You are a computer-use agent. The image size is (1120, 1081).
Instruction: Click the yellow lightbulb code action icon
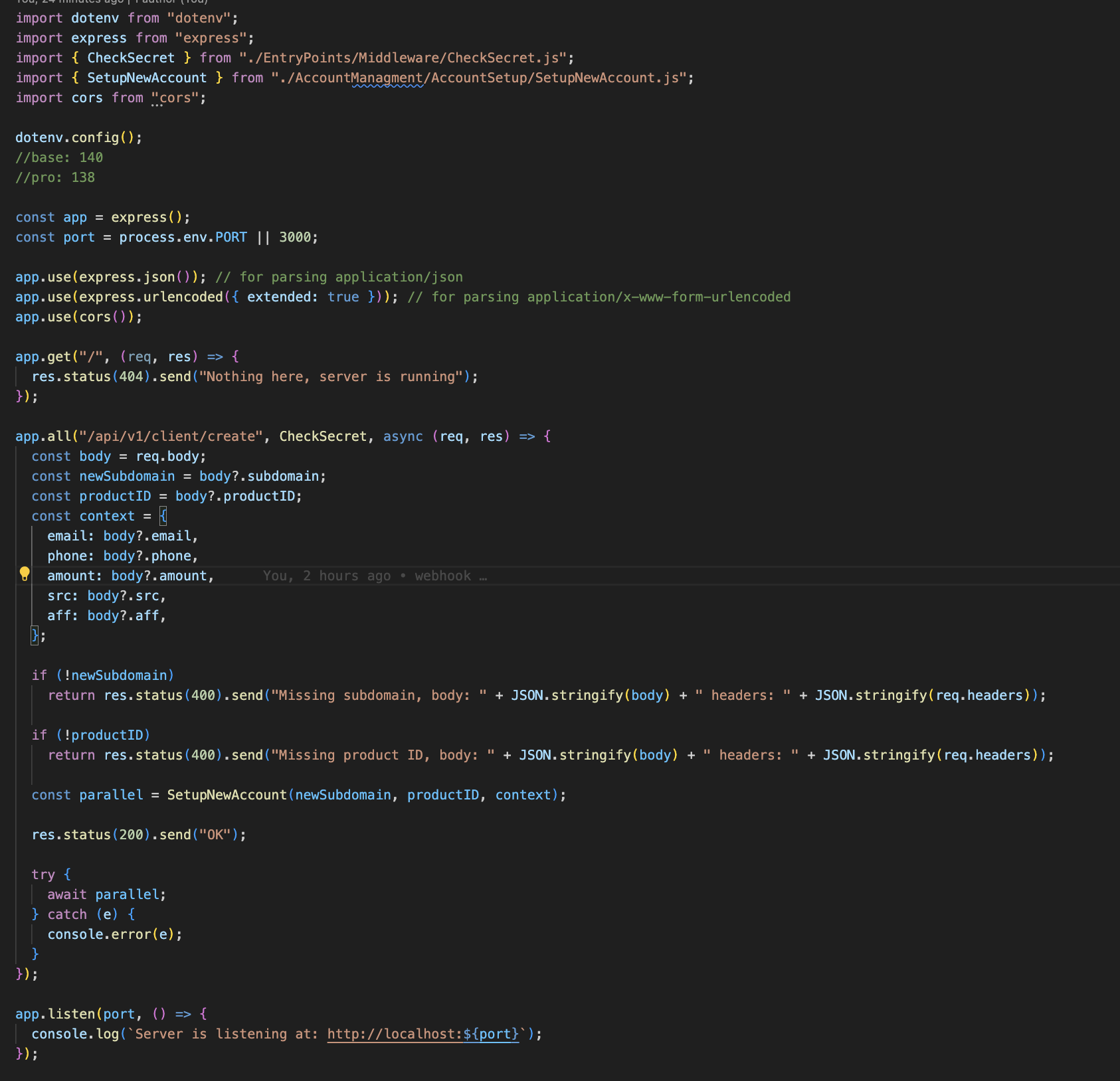click(x=25, y=574)
